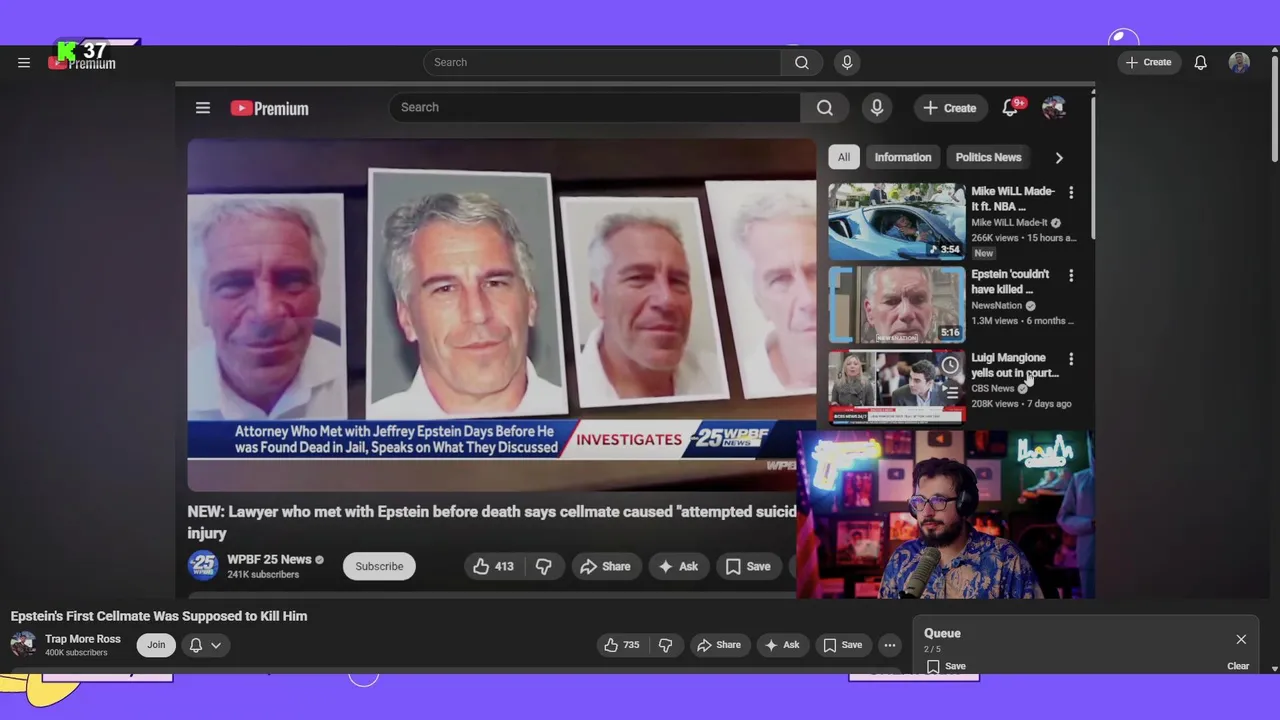
Task: Open inner bell with 9+ badge
Action: point(1011,108)
